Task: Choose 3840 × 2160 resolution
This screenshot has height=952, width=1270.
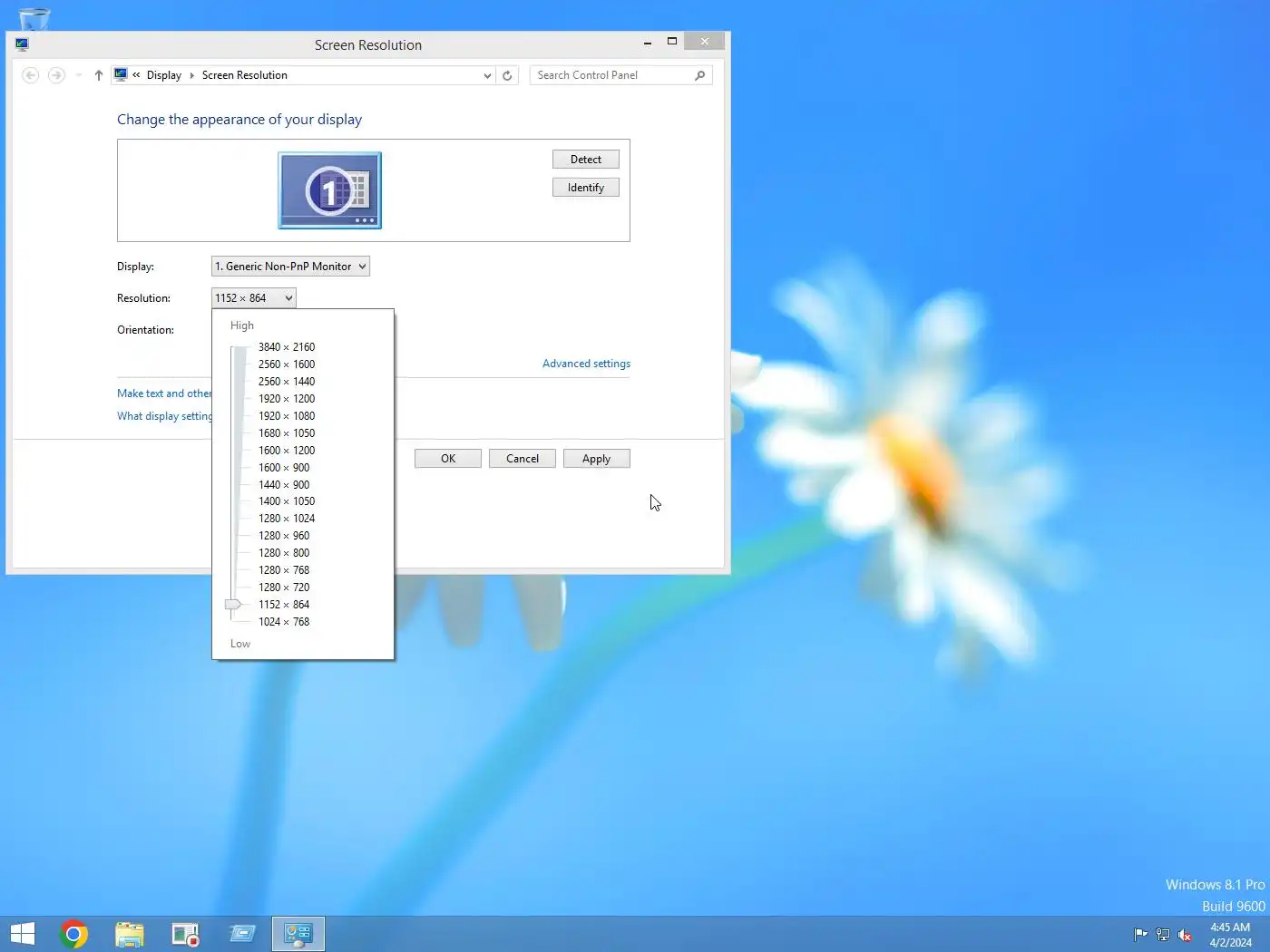Action: pyautogui.click(x=287, y=347)
